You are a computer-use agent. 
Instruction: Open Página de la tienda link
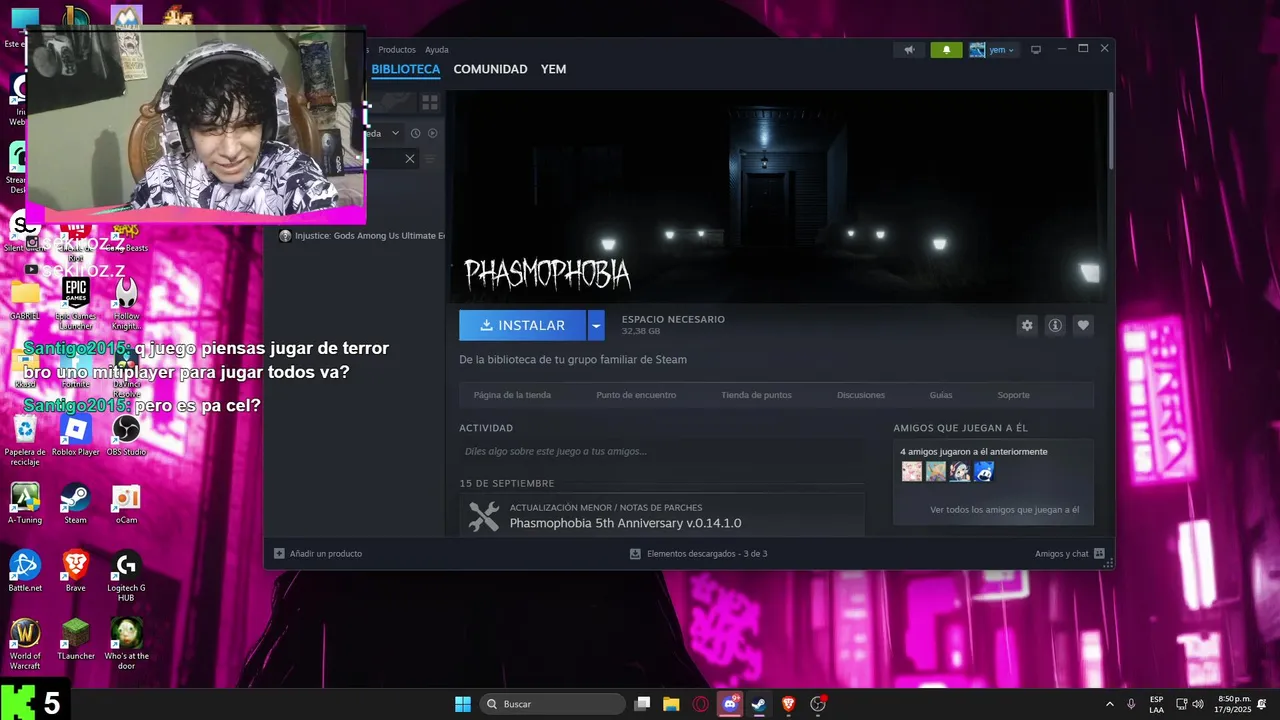point(512,395)
